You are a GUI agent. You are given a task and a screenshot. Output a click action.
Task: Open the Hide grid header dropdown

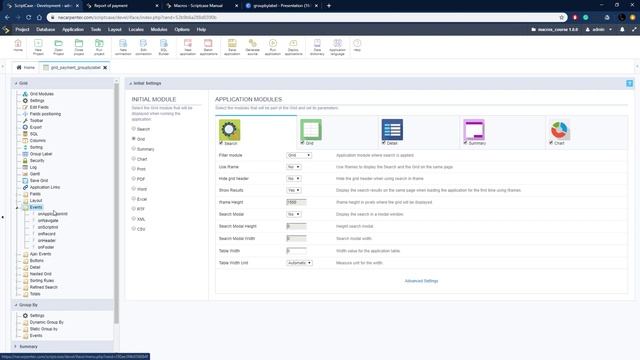(x=293, y=178)
